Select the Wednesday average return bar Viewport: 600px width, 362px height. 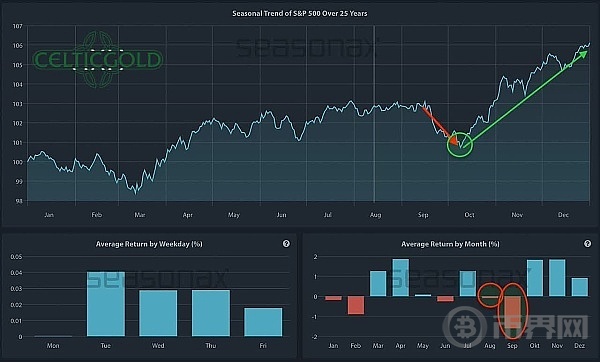point(158,313)
